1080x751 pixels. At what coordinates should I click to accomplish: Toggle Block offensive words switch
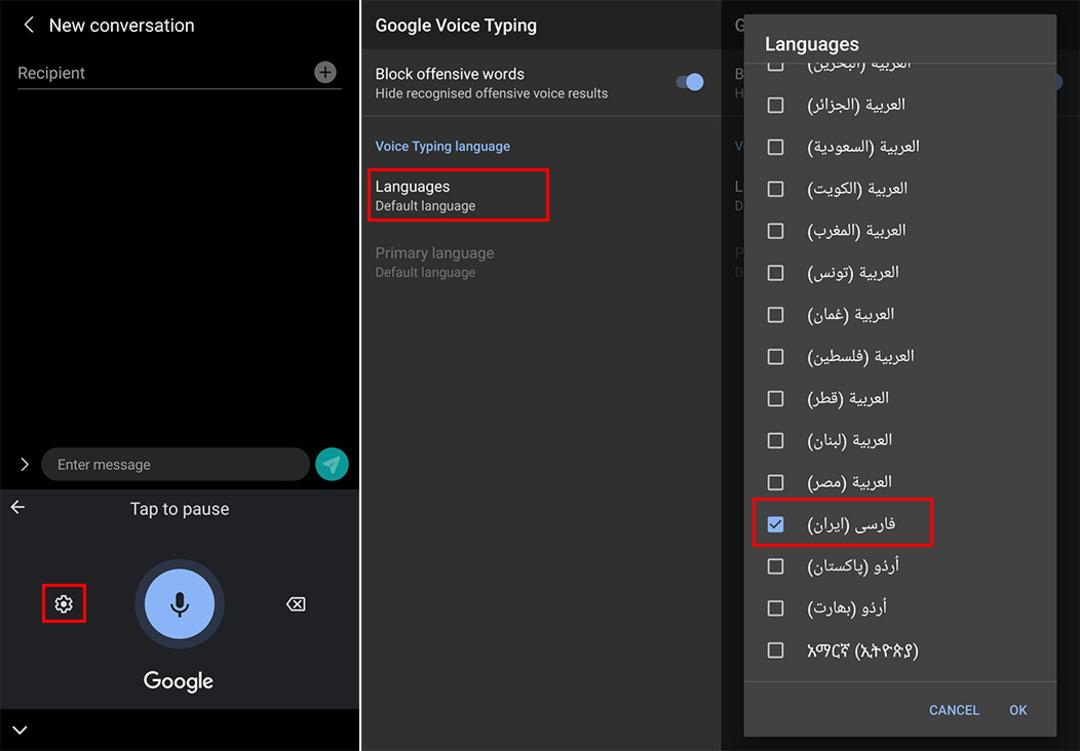click(689, 83)
